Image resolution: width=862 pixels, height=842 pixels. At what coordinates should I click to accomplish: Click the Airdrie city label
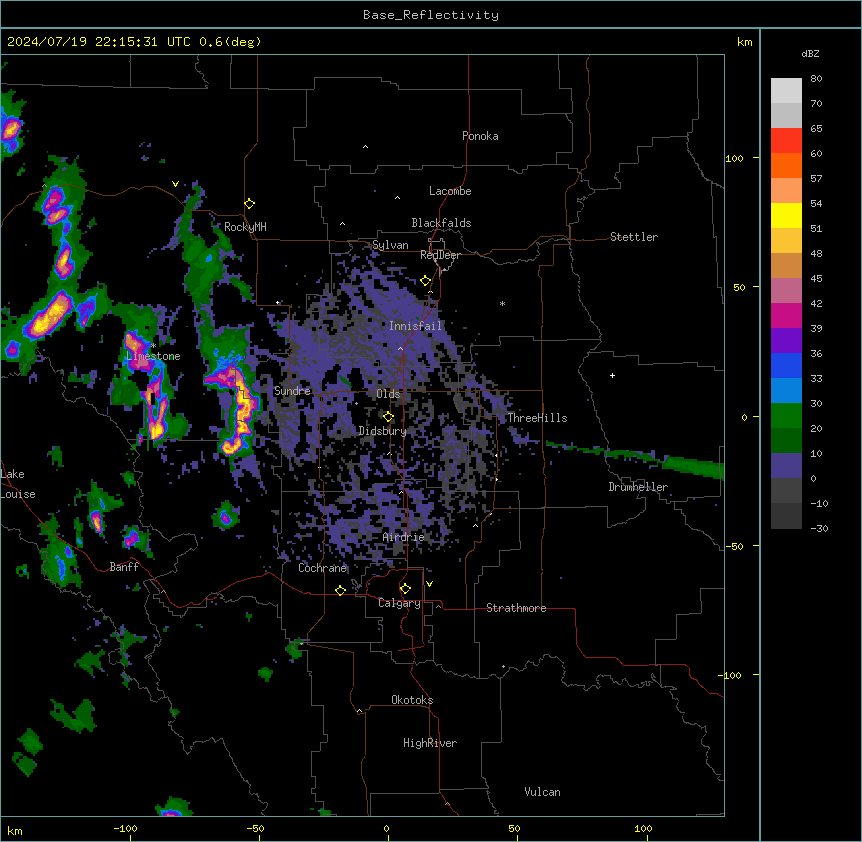click(x=404, y=537)
